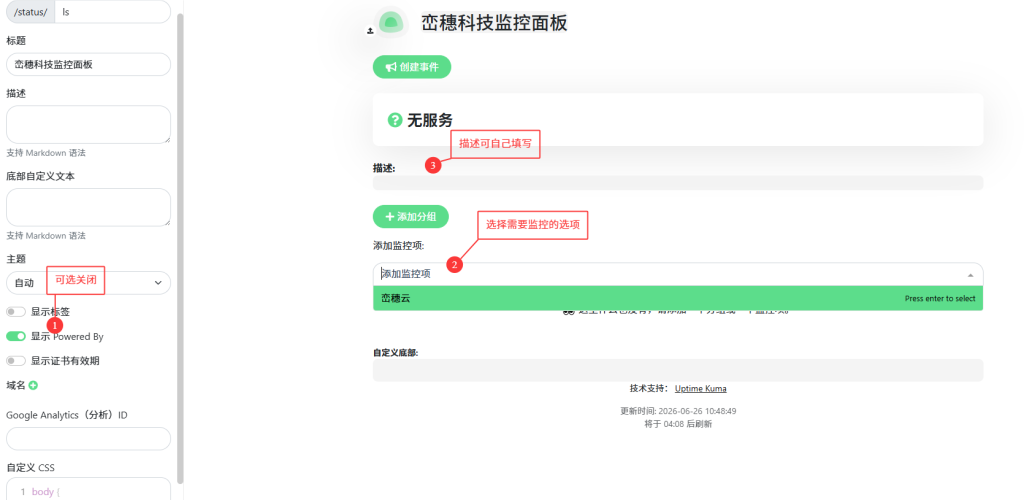
Task: Collapse the 添加监控项 dropdown arrow
Action: (x=970, y=275)
